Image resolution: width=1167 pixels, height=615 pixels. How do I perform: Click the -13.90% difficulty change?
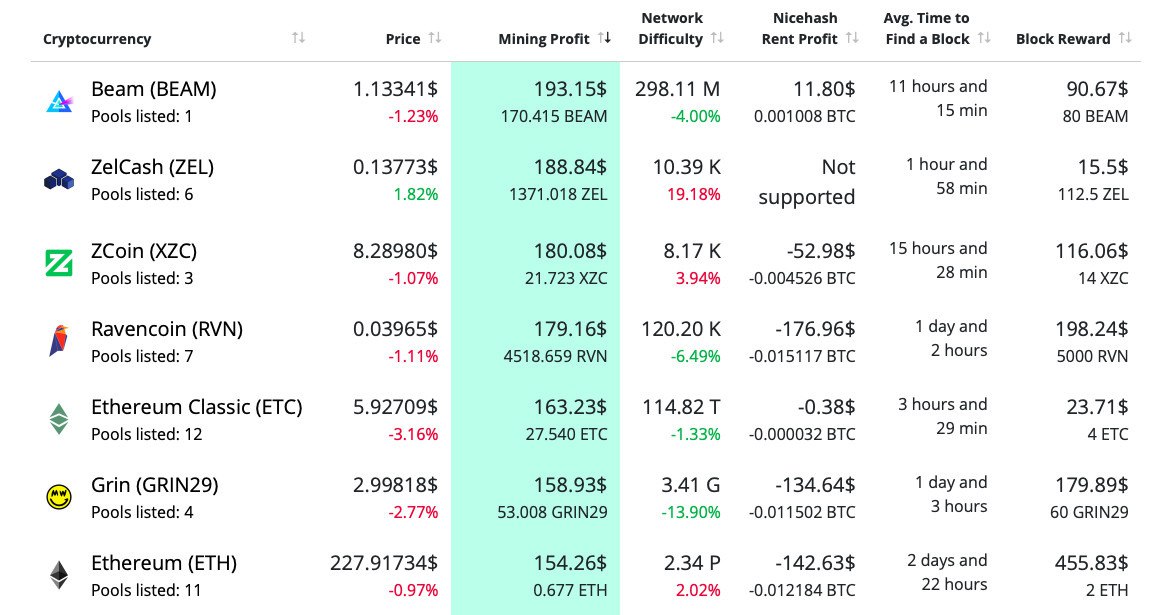pos(691,512)
